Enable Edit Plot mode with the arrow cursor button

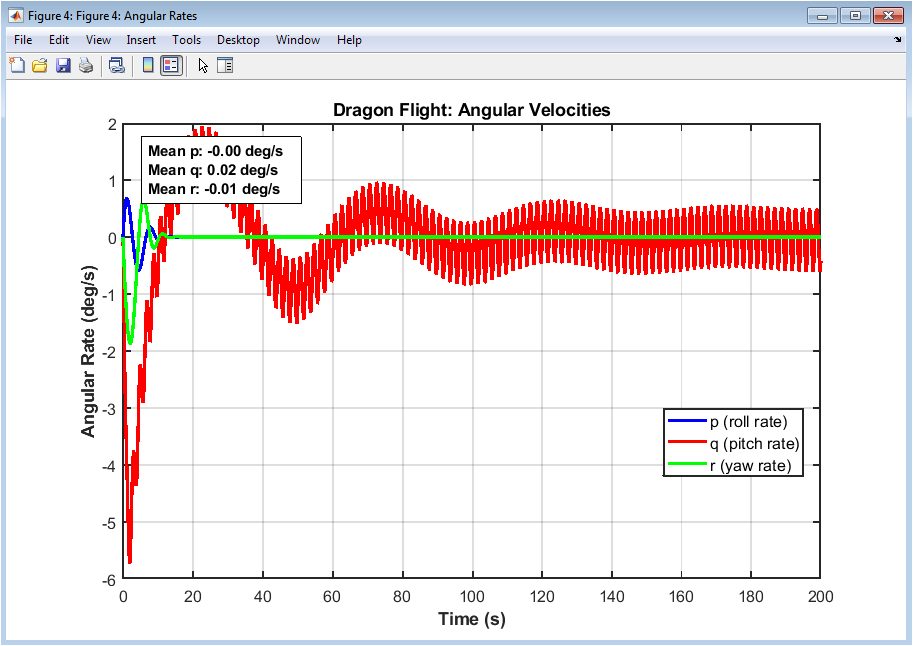coord(203,66)
